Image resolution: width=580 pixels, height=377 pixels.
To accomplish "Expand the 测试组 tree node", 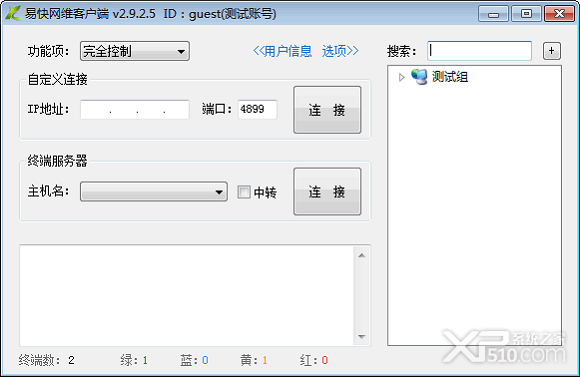I will [x=402, y=77].
